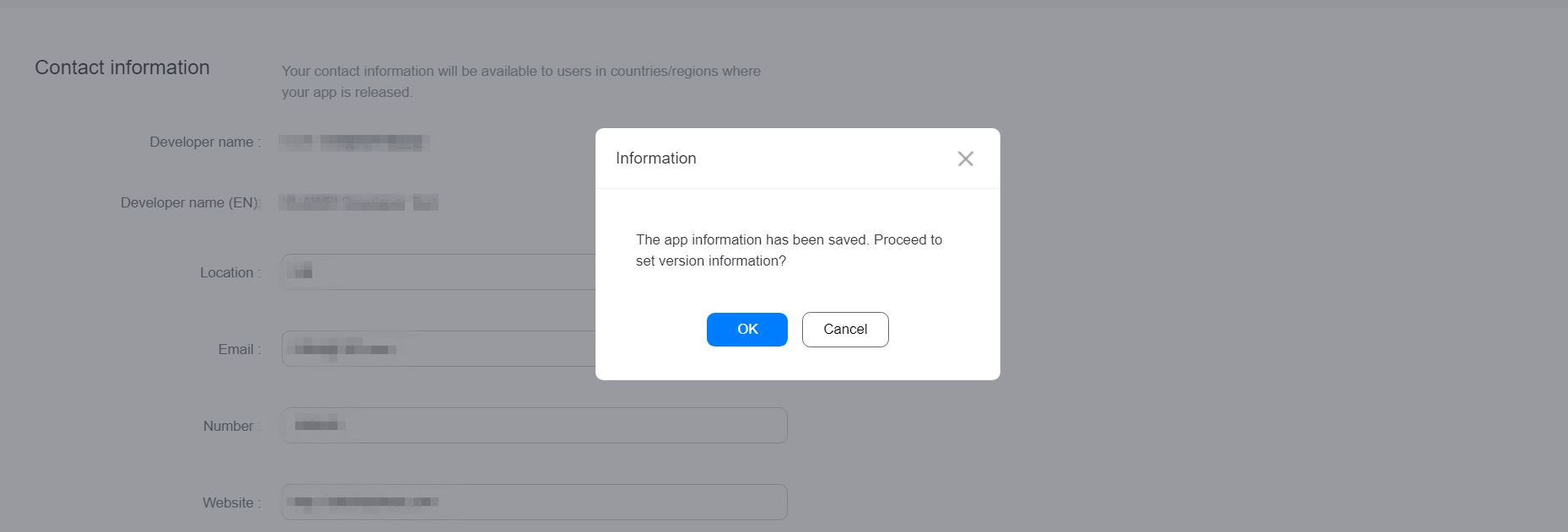The width and height of the screenshot is (1568, 532).
Task: Click the contact information description paragraph
Action: (x=521, y=82)
